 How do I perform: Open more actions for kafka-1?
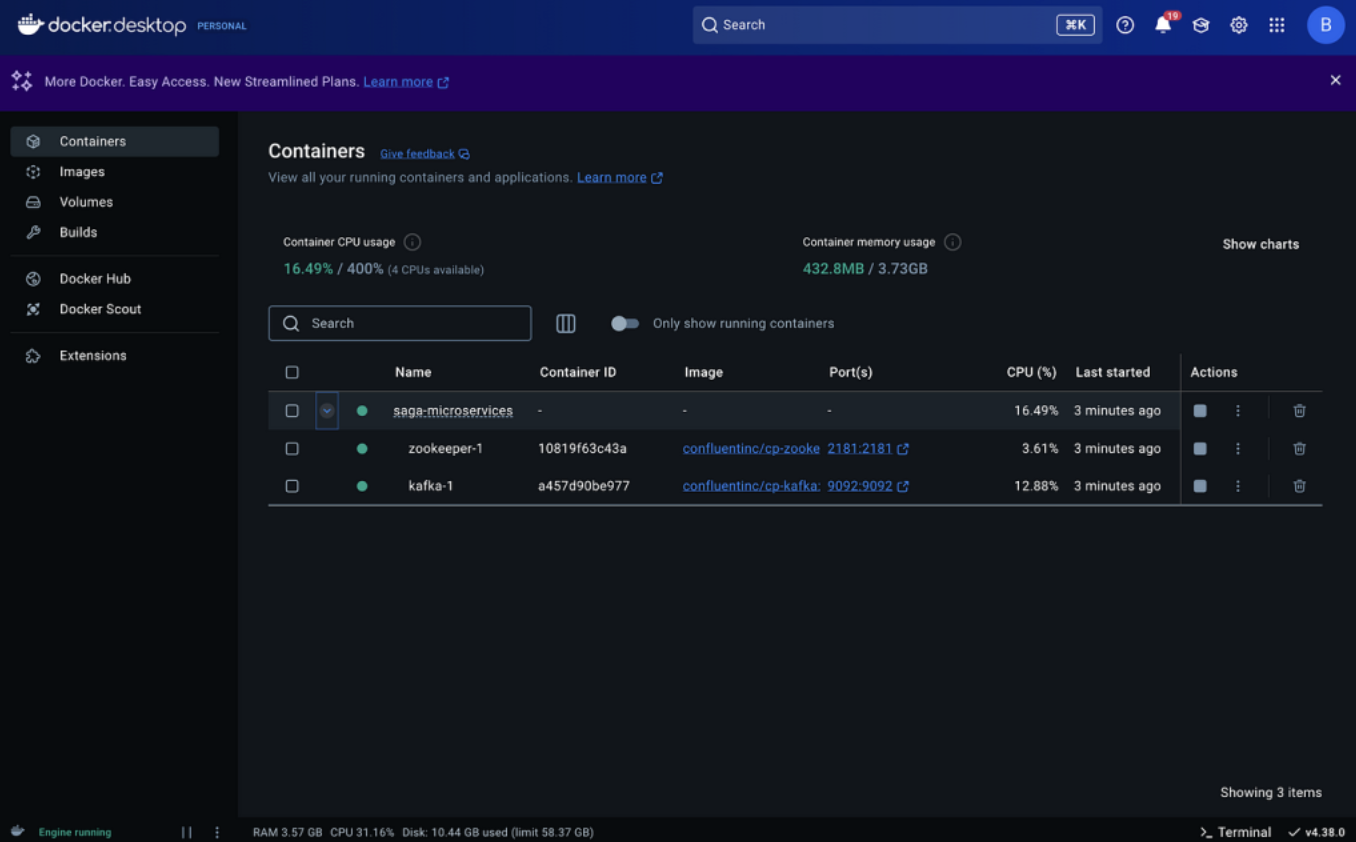[1238, 486]
